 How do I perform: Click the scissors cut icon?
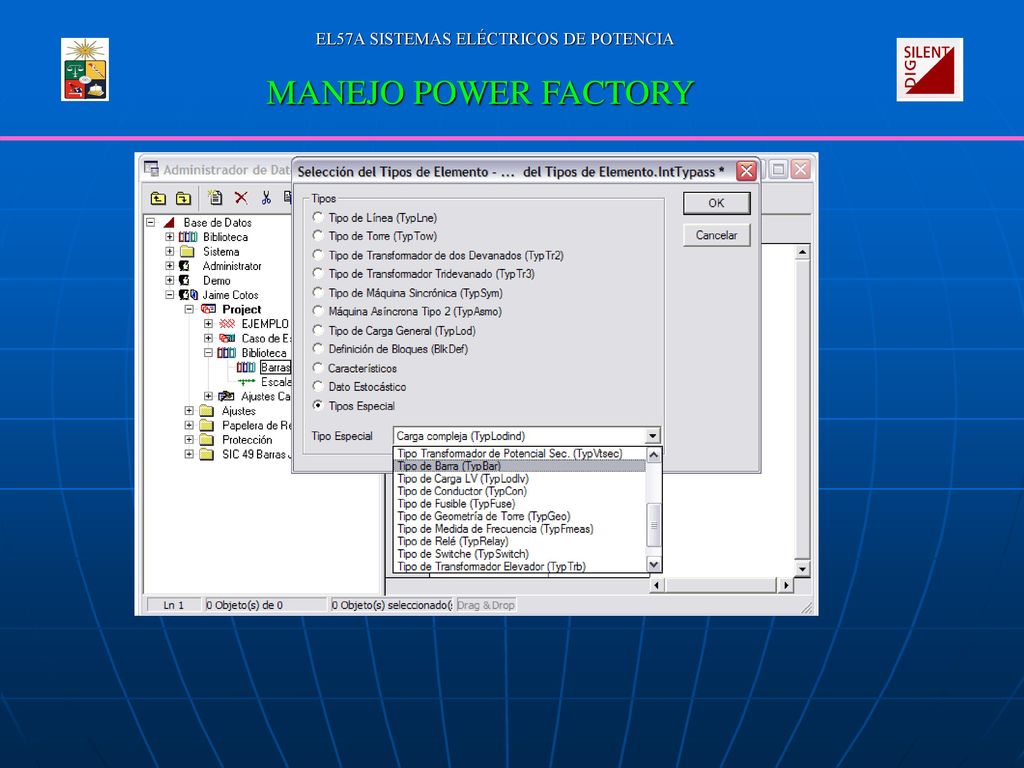[x=266, y=198]
